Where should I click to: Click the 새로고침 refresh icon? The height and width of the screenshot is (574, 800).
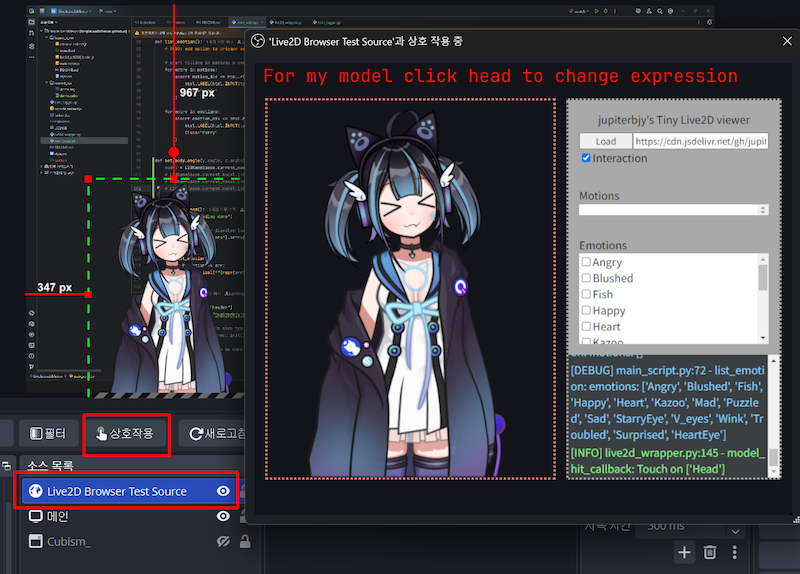pos(194,434)
